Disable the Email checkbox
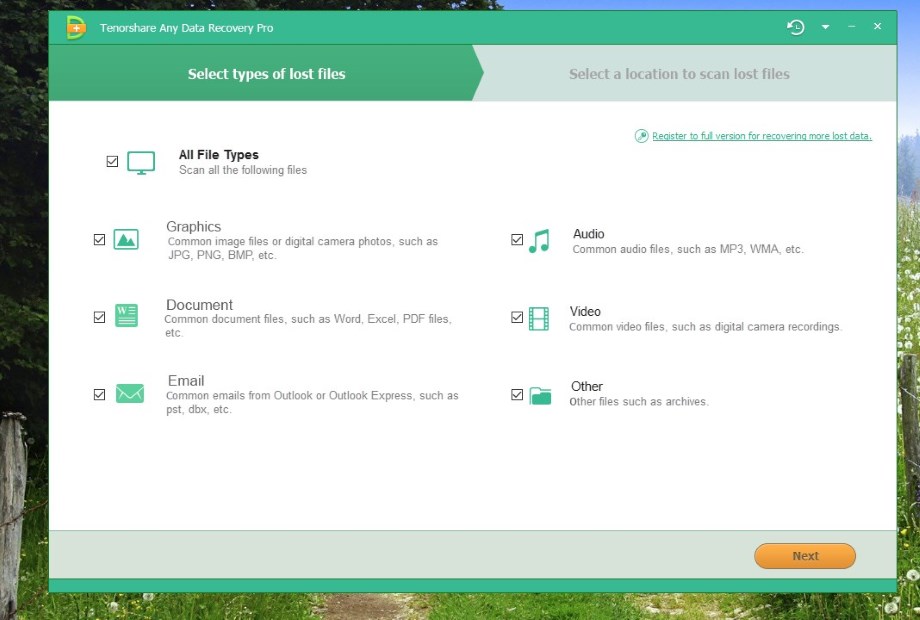 point(99,395)
